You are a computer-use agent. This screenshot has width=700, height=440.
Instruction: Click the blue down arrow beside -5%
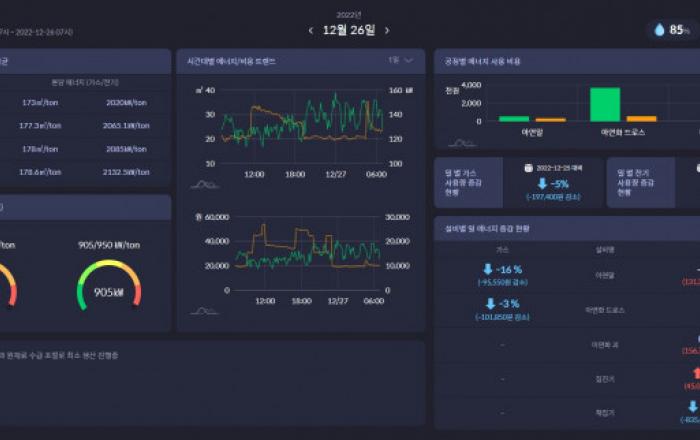(x=543, y=184)
